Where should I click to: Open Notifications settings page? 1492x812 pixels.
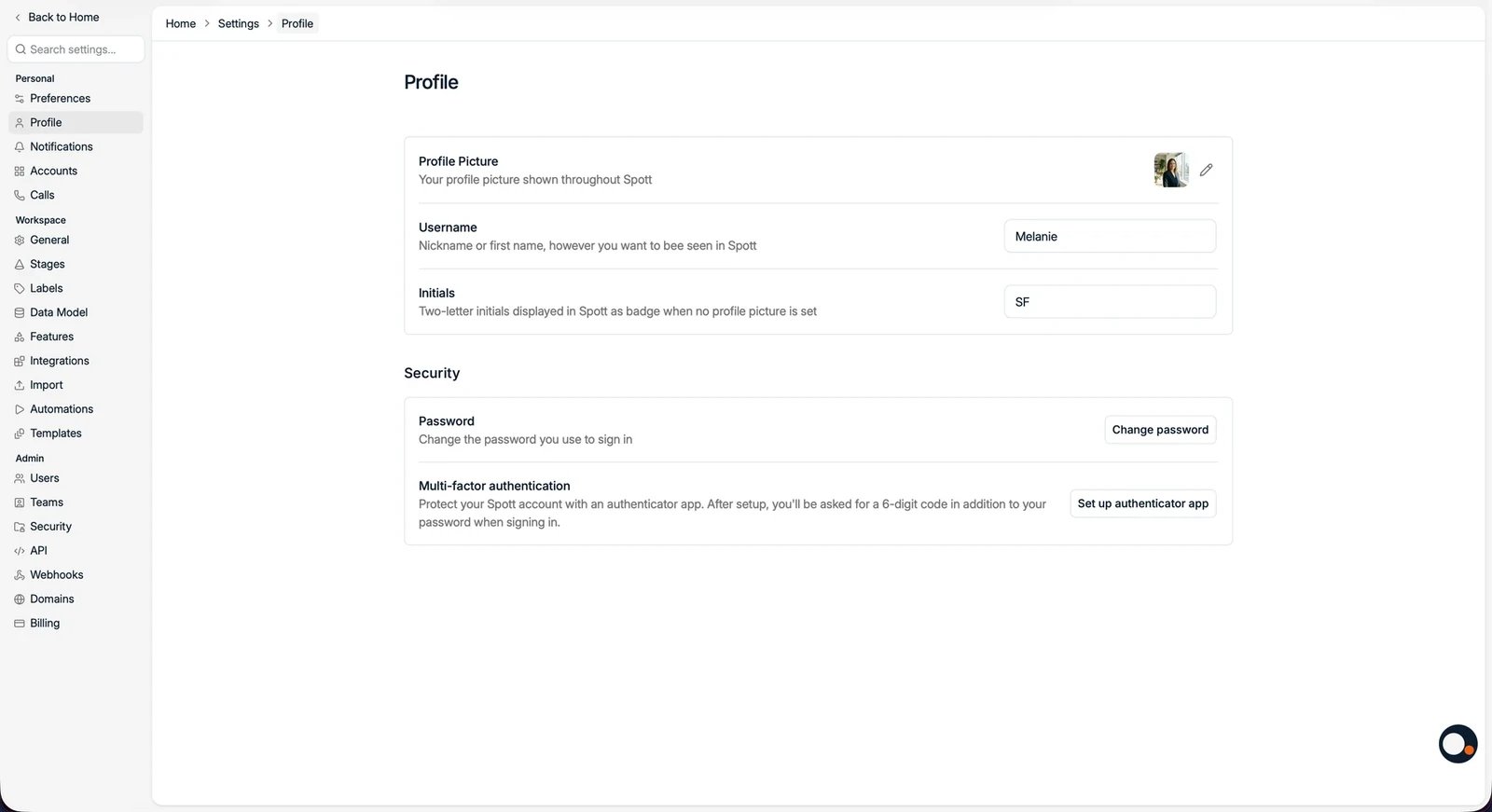(x=76, y=147)
